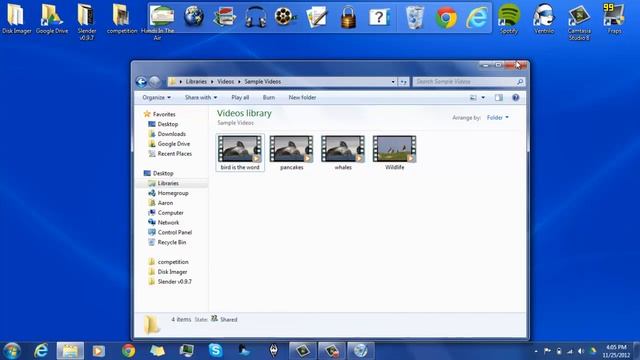Launch the Ventrilo desktop shortcut
The image size is (640, 360).
(x=544, y=18)
